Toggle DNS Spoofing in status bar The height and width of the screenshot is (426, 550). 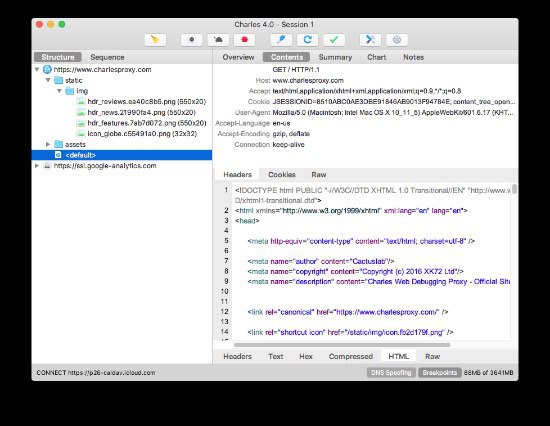pyautogui.click(x=391, y=373)
